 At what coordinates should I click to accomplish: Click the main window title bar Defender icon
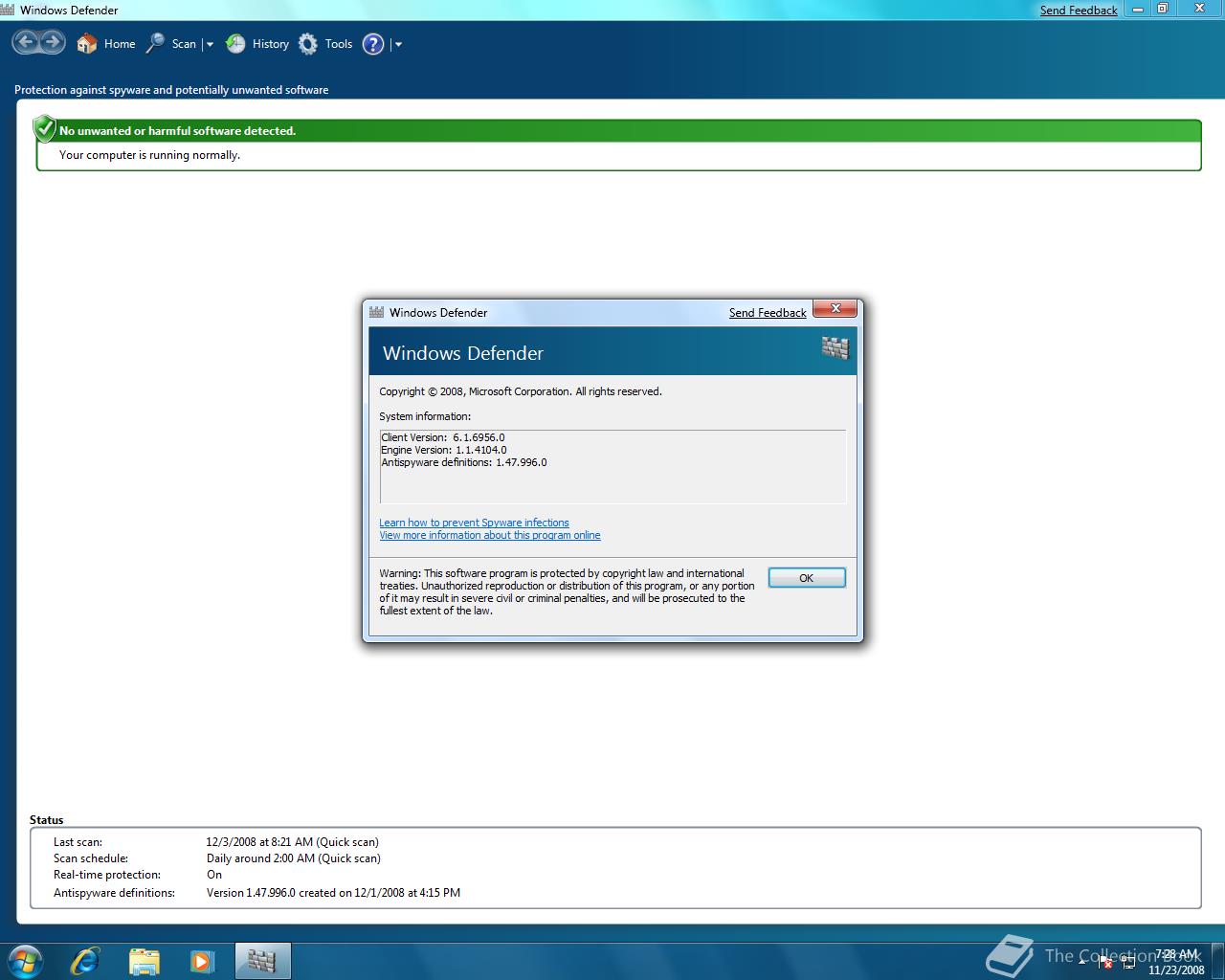(8, 10)
